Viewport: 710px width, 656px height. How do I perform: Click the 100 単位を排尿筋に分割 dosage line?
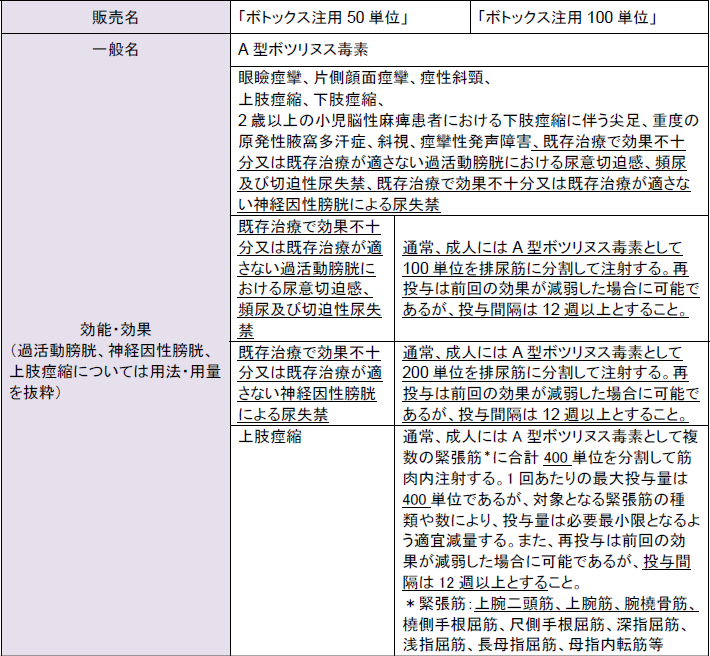coord(545,268)
